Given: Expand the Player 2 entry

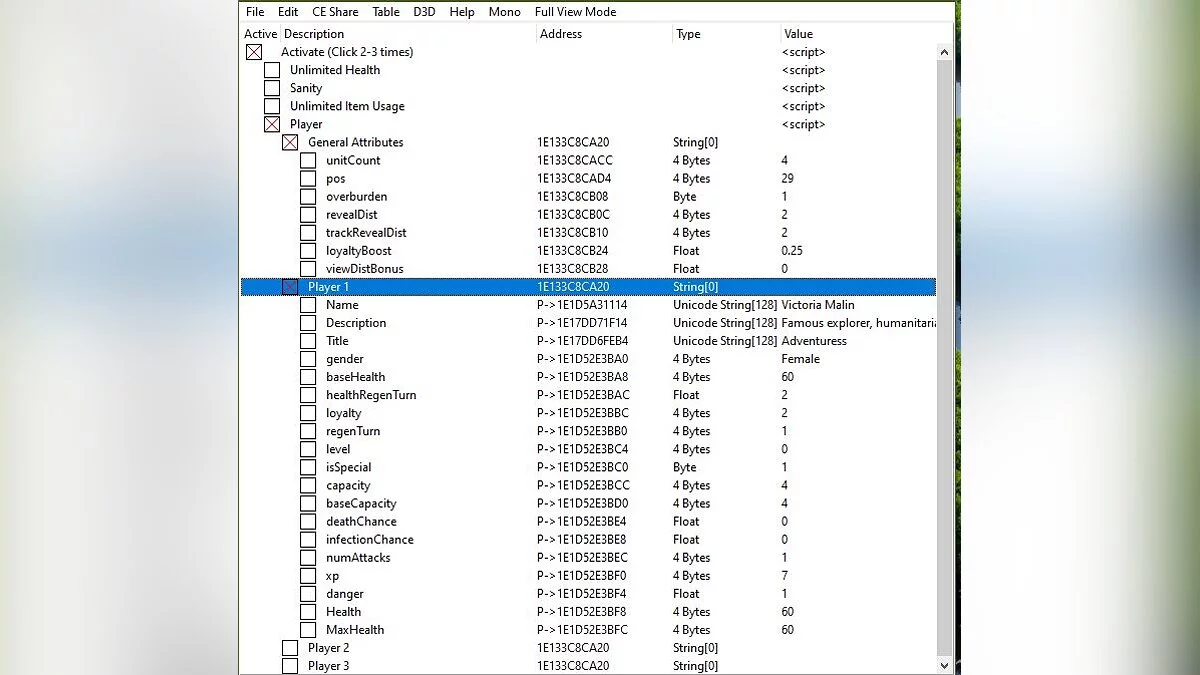Looking at the screenshot, I should (290, 648).
